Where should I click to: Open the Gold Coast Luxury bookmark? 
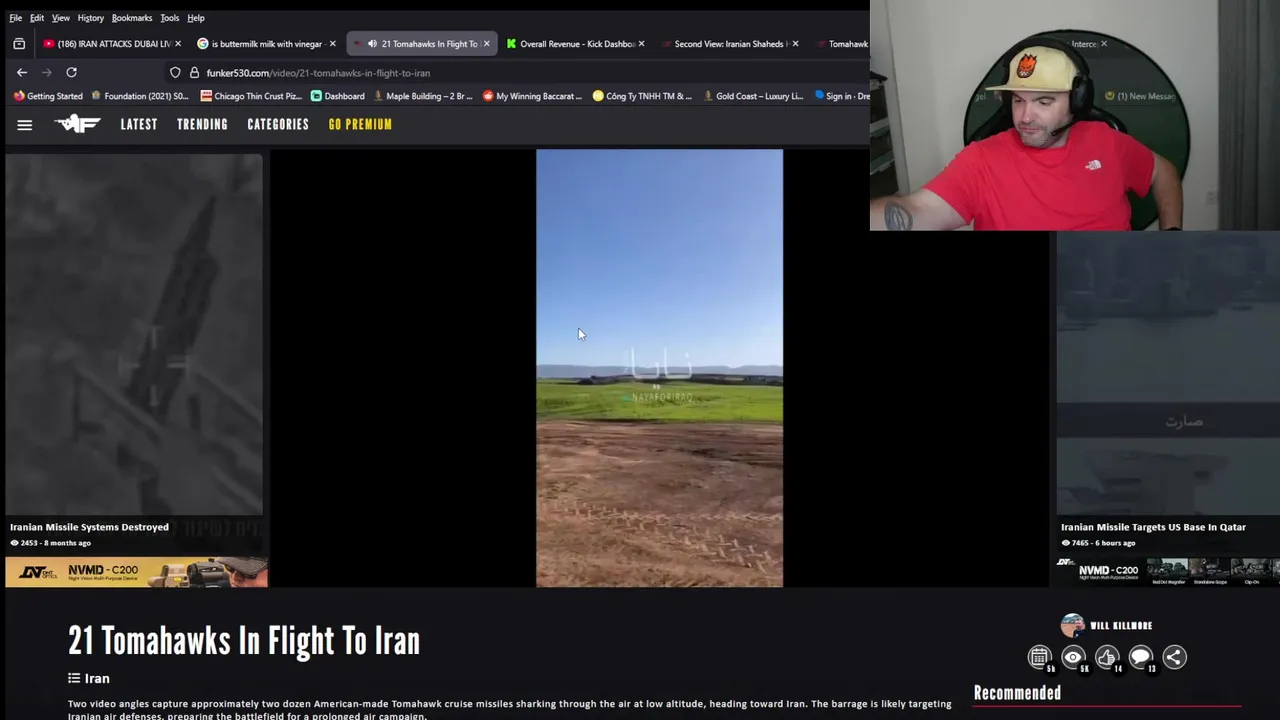(752, 96)
